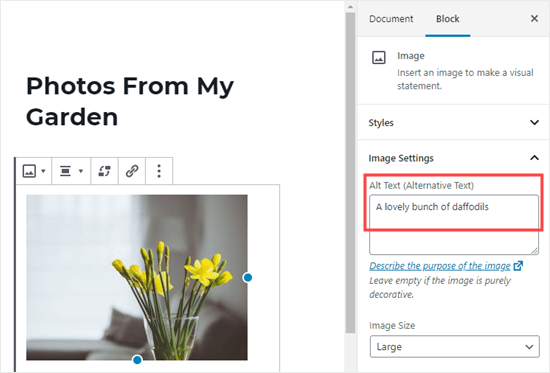Click the bottom image resize handle

point(137,360)
